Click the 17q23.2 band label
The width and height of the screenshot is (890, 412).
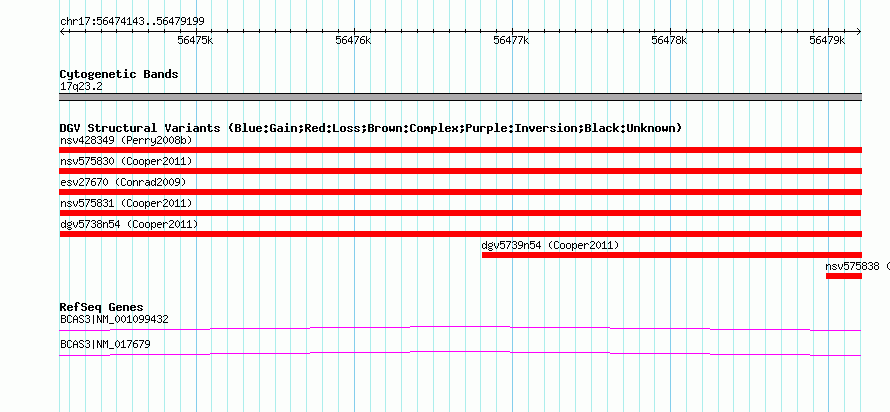click(81, 87)
